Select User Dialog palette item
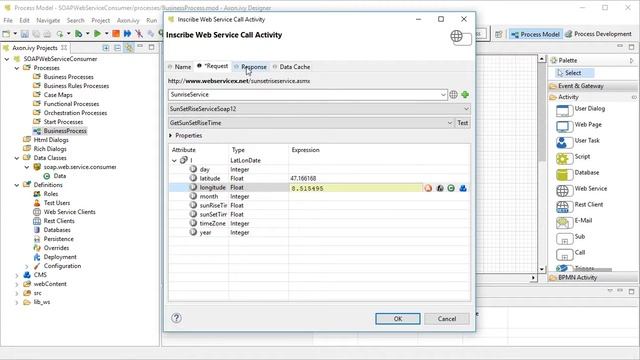This screenshot has height=360, width=640. point(581,109)
